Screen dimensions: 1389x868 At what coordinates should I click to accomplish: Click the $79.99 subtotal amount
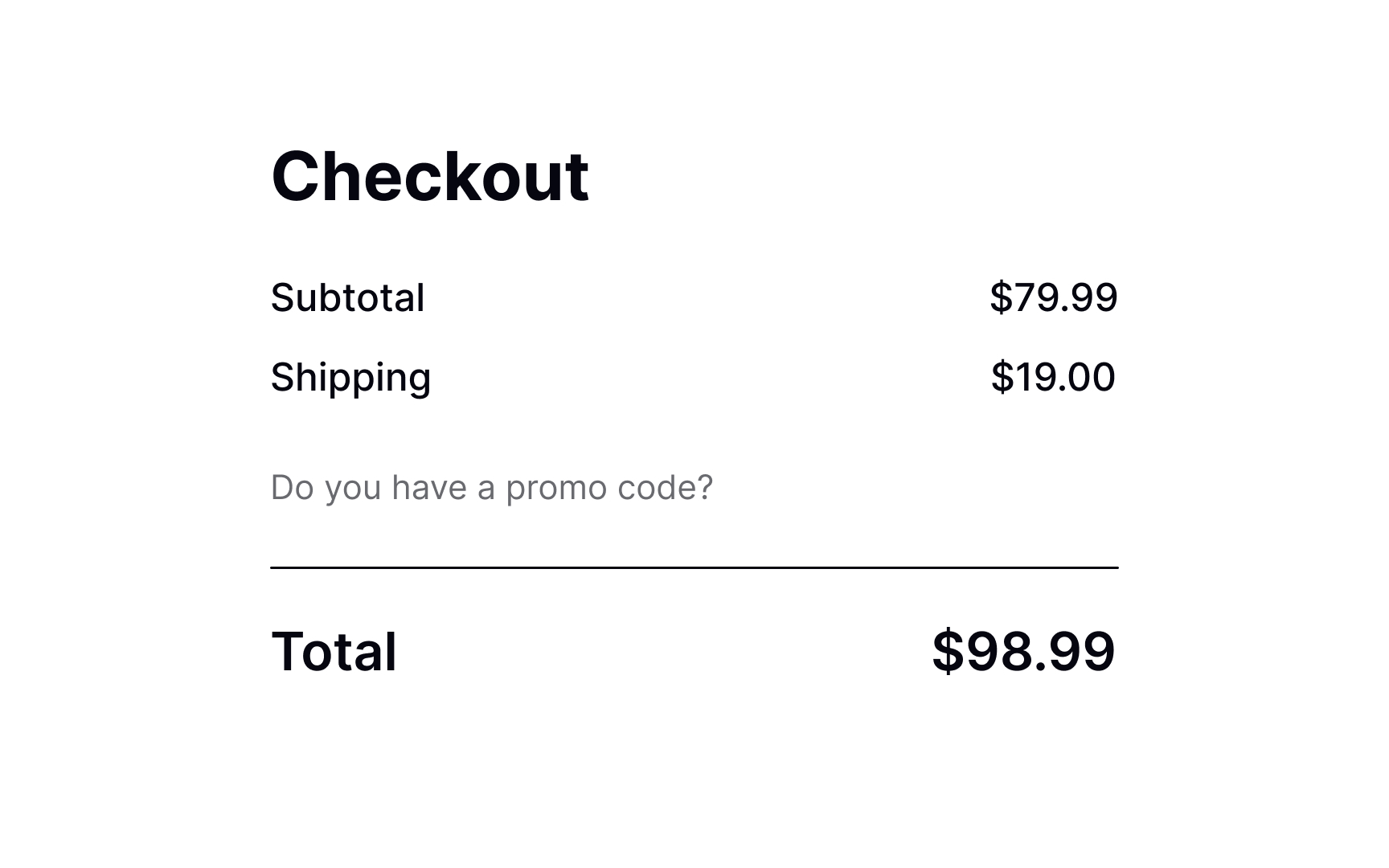[1055, 297]
